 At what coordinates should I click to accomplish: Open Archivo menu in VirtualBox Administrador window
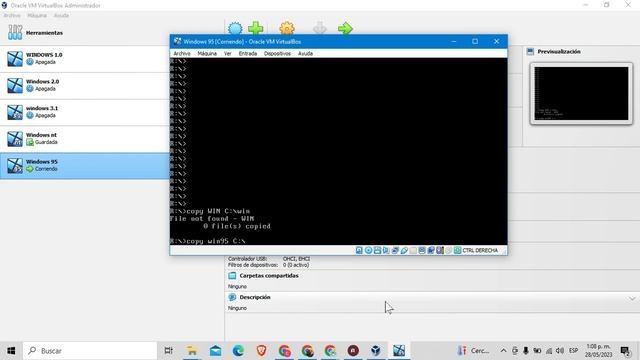pyautogui.click(x=12, y=16)
